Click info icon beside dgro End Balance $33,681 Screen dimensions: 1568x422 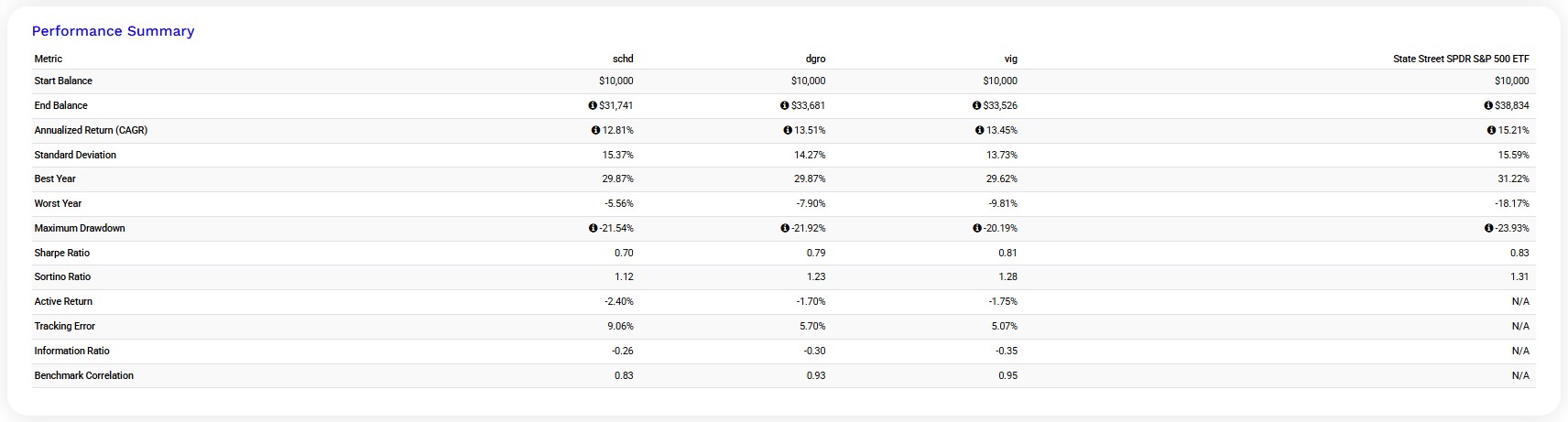tap(785, 105)
